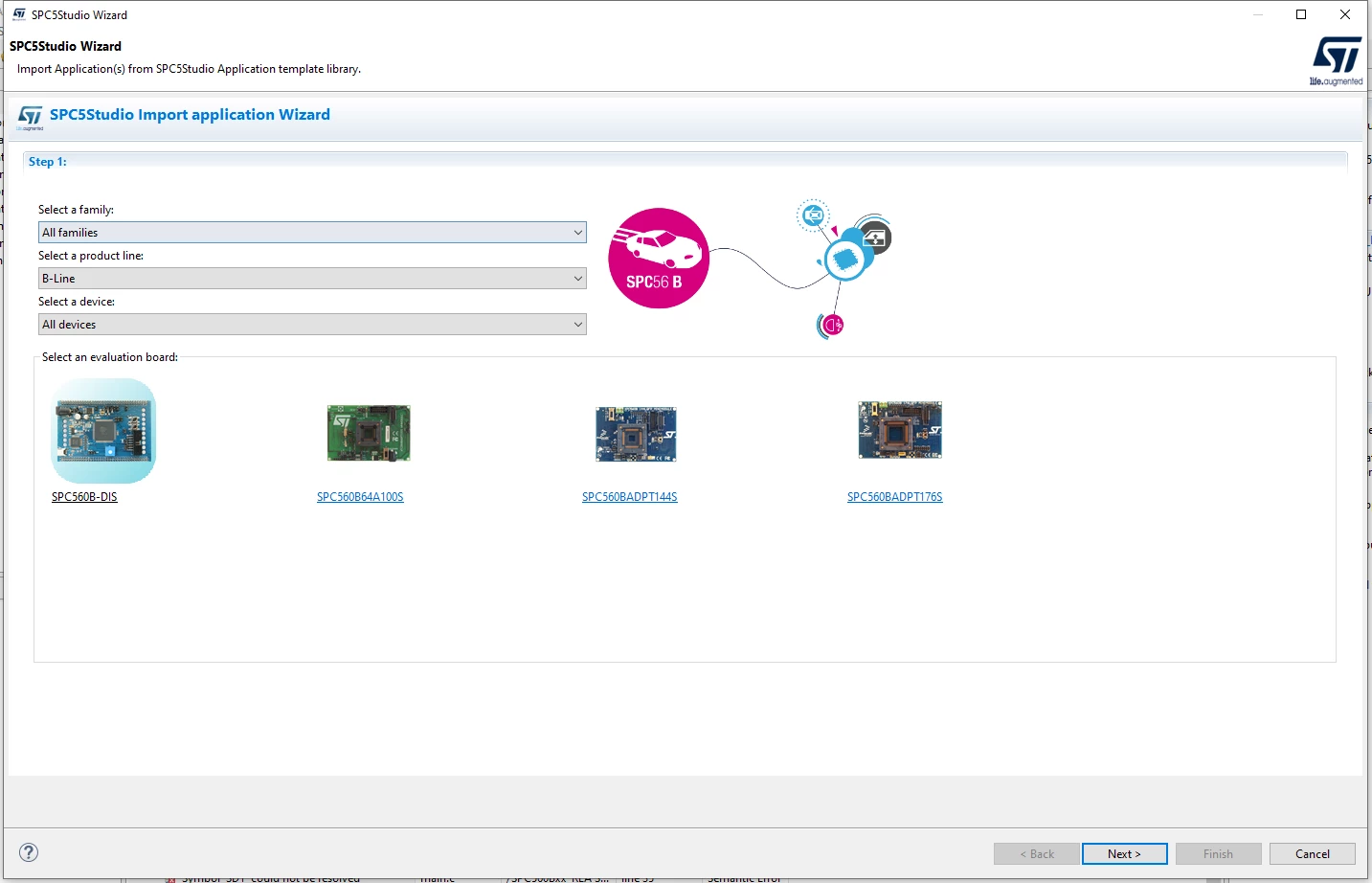1372x883 pixels.
Task: Click the dotted circle icon above the chip
Action: [x=813, y=215]
